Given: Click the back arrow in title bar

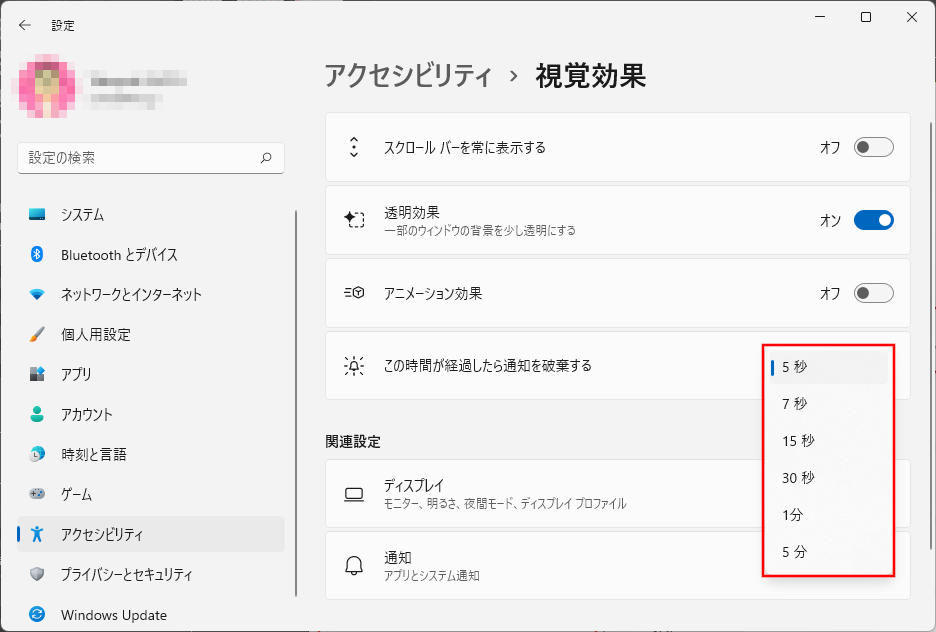Looking at the screenshot, I should point(25,25).
